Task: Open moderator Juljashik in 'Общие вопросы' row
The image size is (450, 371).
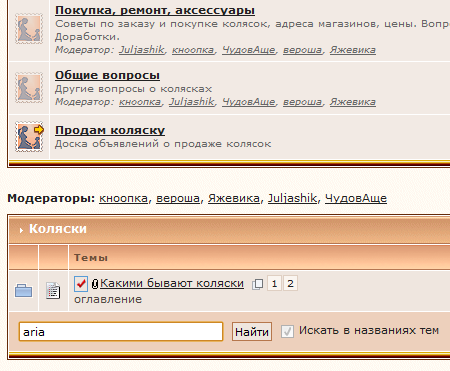Action: (x=191, y=102)
